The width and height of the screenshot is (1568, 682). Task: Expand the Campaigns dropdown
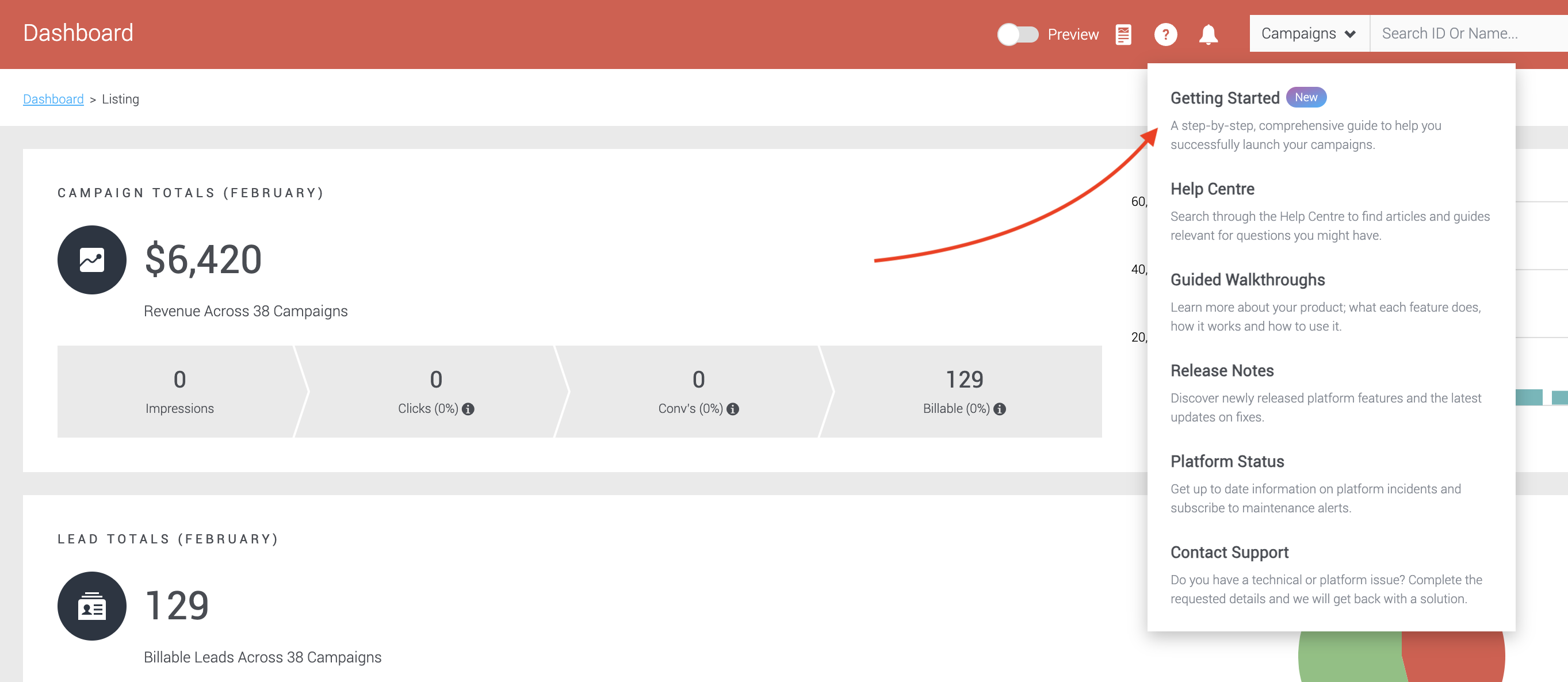(1309, 33)
